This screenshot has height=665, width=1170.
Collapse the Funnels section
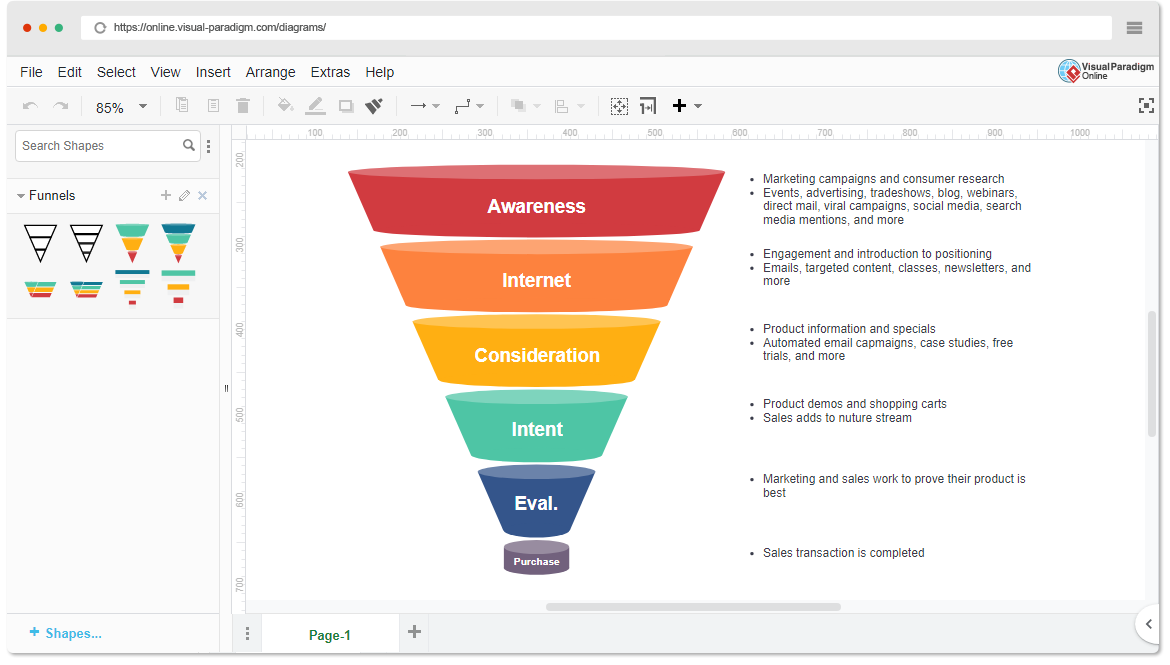coord(21,195)
